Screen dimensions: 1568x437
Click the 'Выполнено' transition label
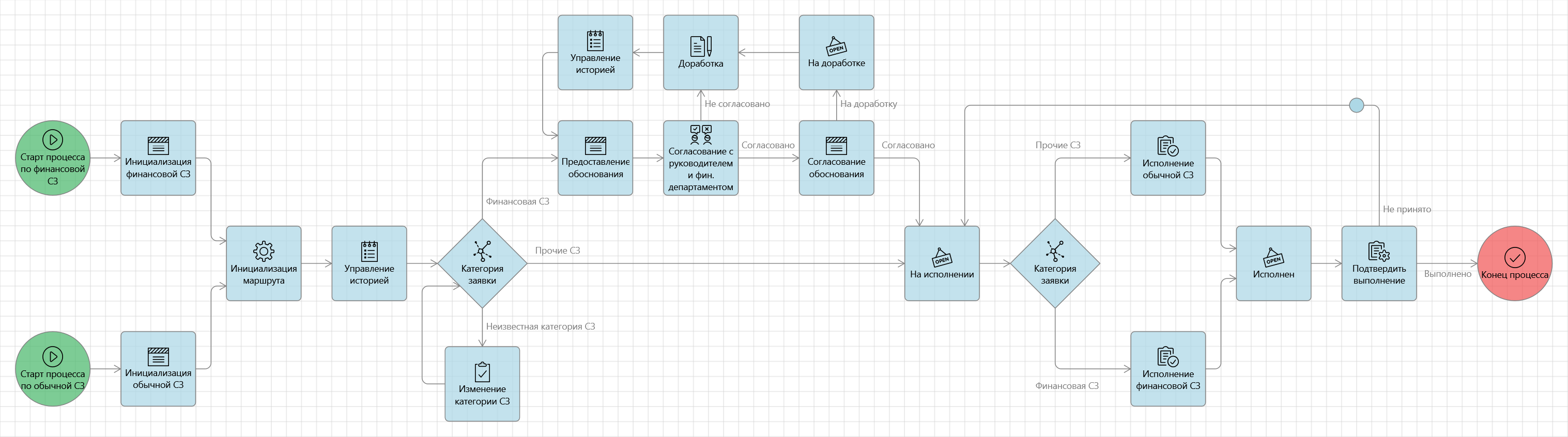[x=1447, y=274]
